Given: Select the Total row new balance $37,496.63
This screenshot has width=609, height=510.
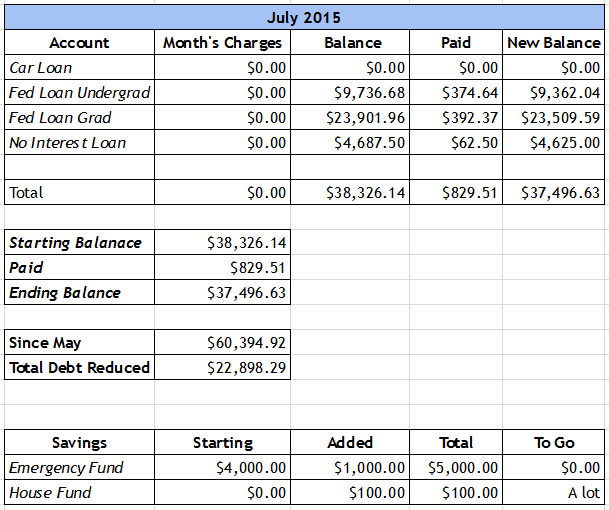Looking at the screenshot, I should (553, 192).
